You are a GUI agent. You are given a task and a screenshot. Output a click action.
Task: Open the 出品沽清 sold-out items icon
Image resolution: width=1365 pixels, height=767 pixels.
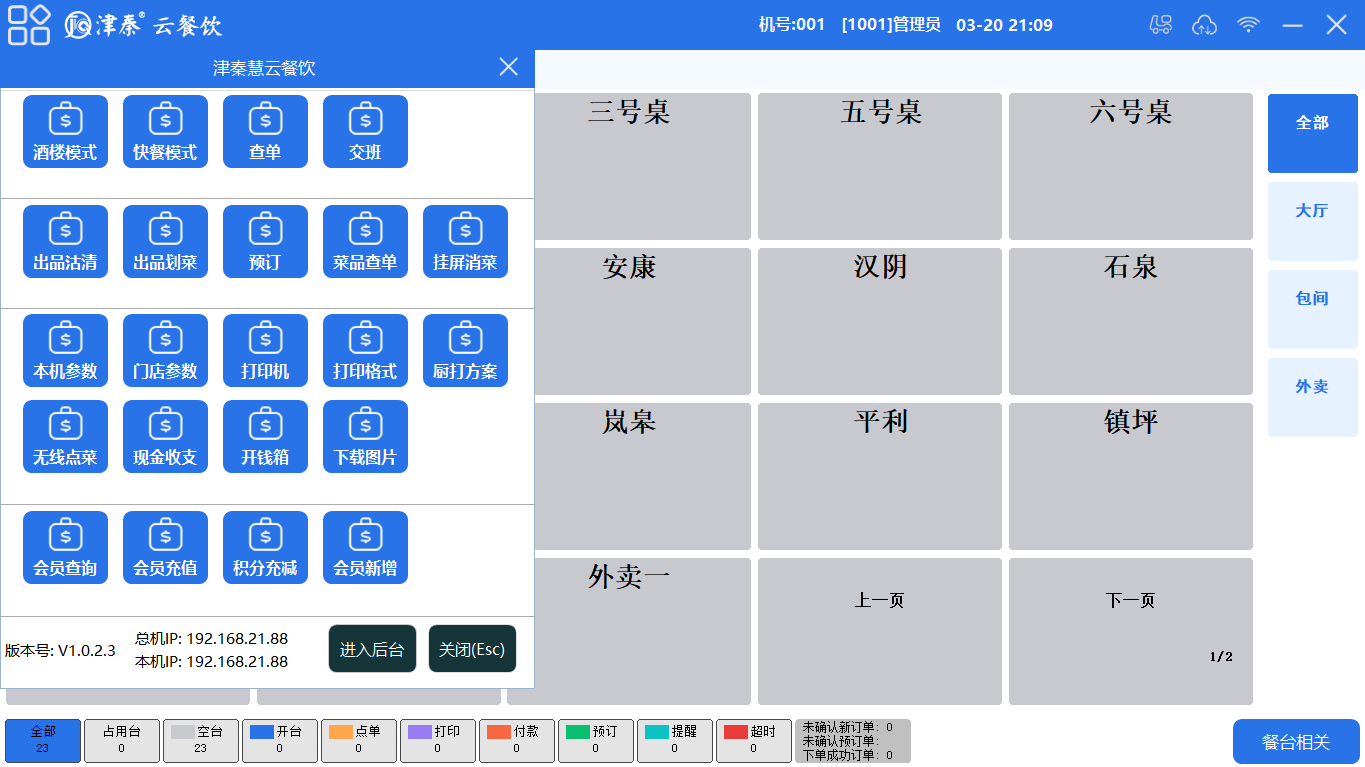click(65, 241)
